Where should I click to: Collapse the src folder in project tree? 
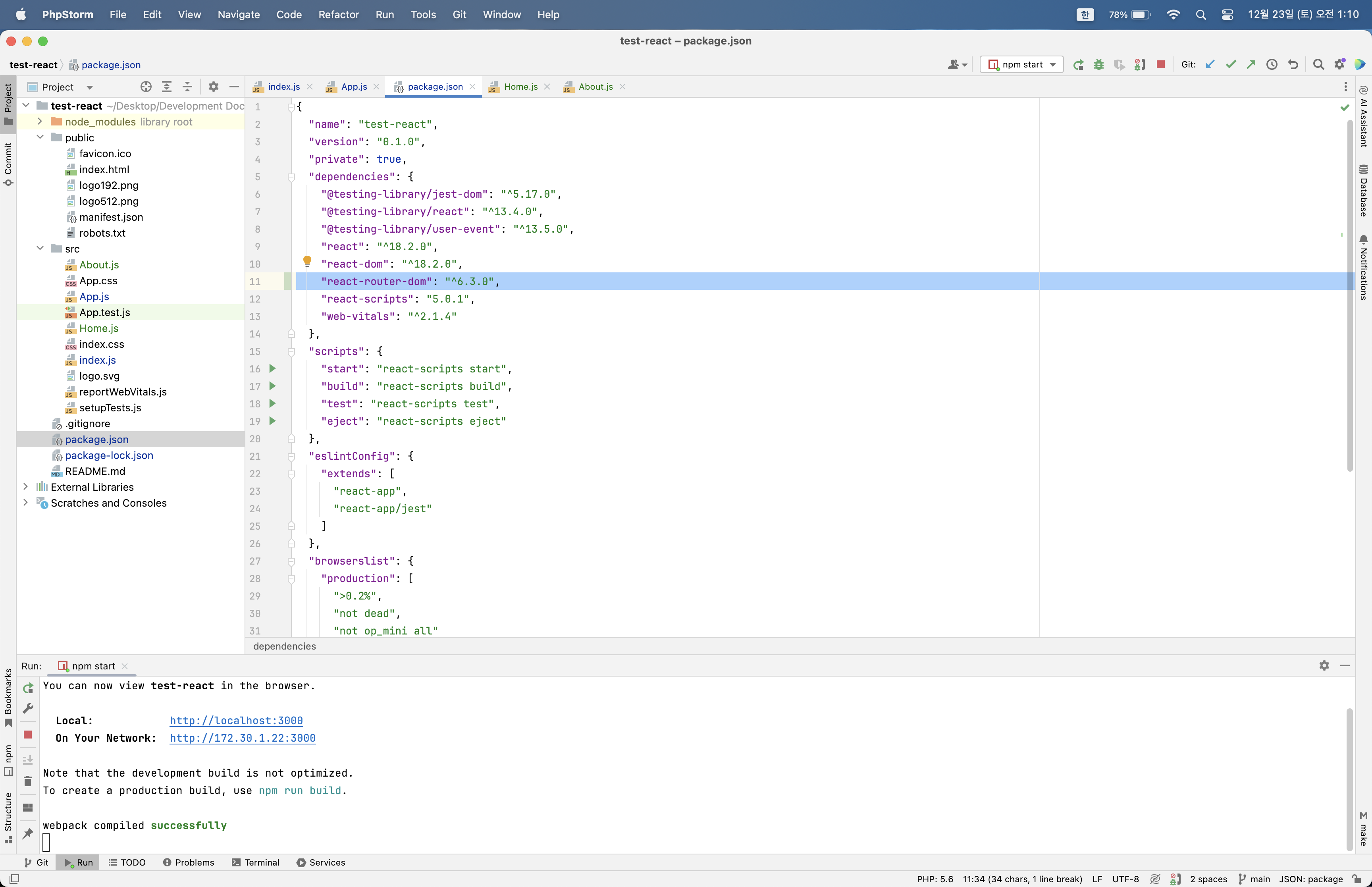tap(40, 248)
